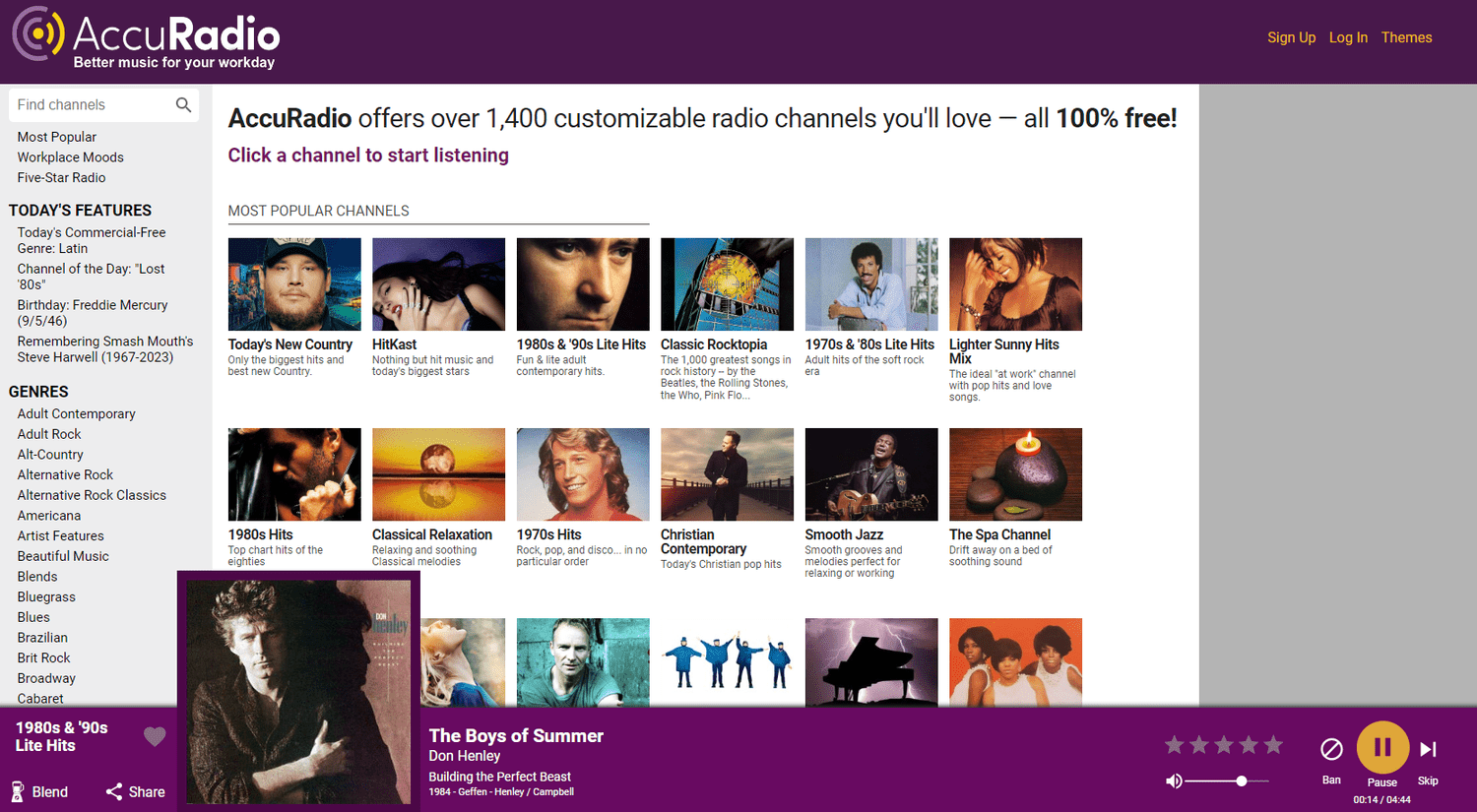1477x812 pixels.
Task: Play 1970s & '80s Lite Hits thumbnail
Action: [x=871, y=284]
